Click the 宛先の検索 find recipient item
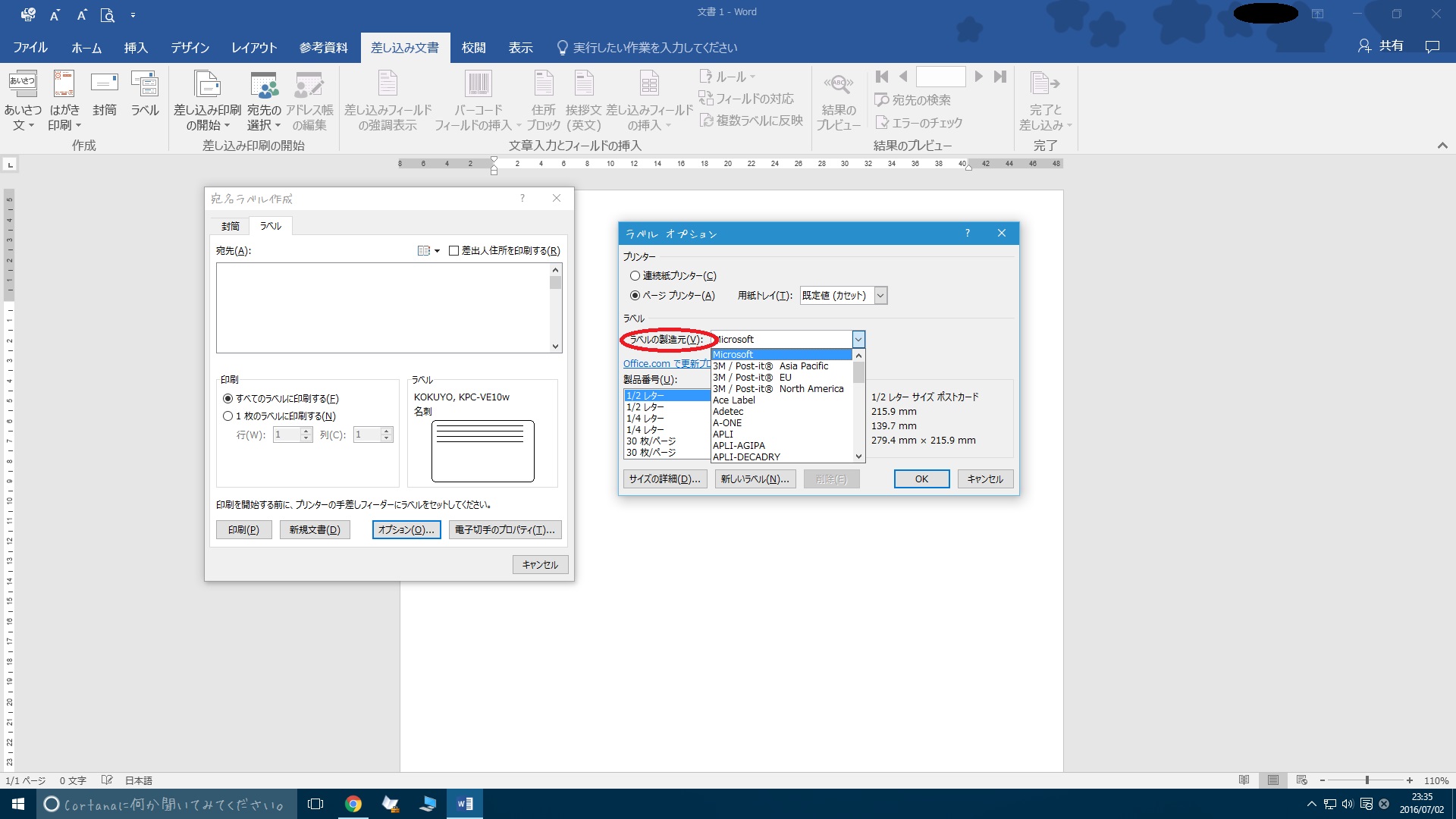The width and height of the screenshot is (1456, 819). 912,100
